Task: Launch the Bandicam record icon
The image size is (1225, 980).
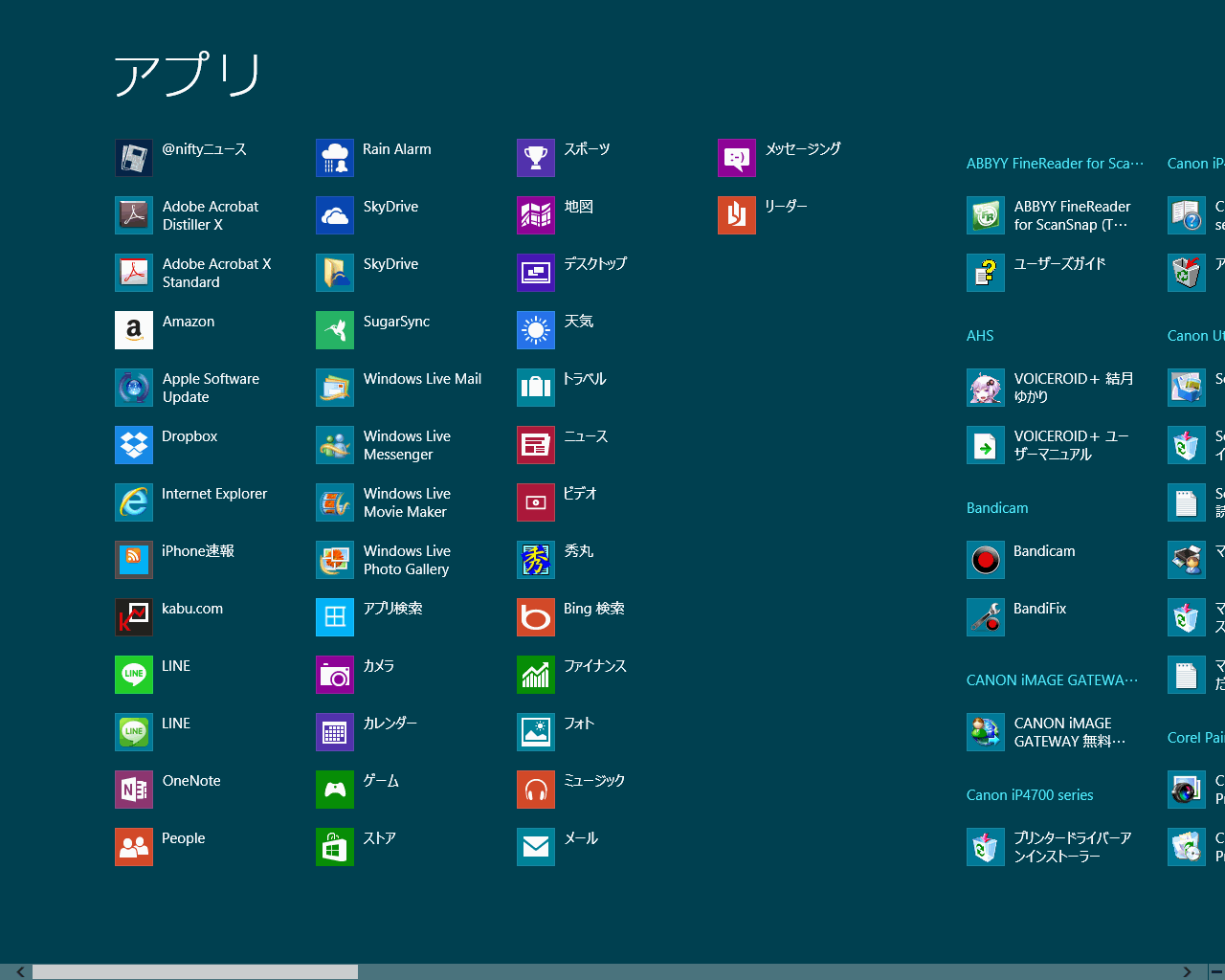Action: point(986,560)
